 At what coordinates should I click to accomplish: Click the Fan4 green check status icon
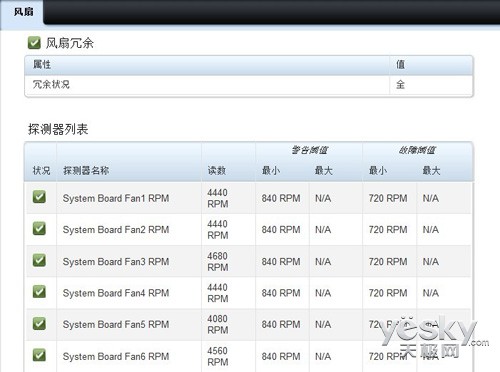39,292
